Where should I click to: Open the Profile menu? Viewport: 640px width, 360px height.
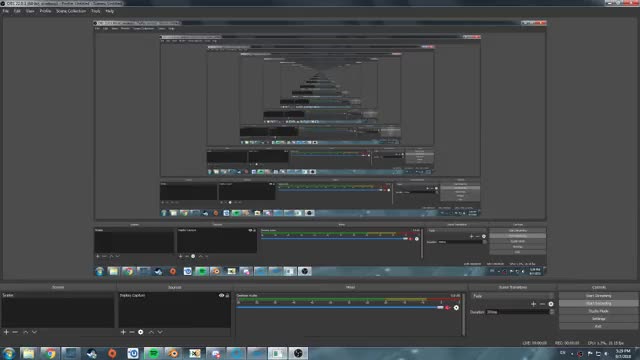(x=45, y=11)
